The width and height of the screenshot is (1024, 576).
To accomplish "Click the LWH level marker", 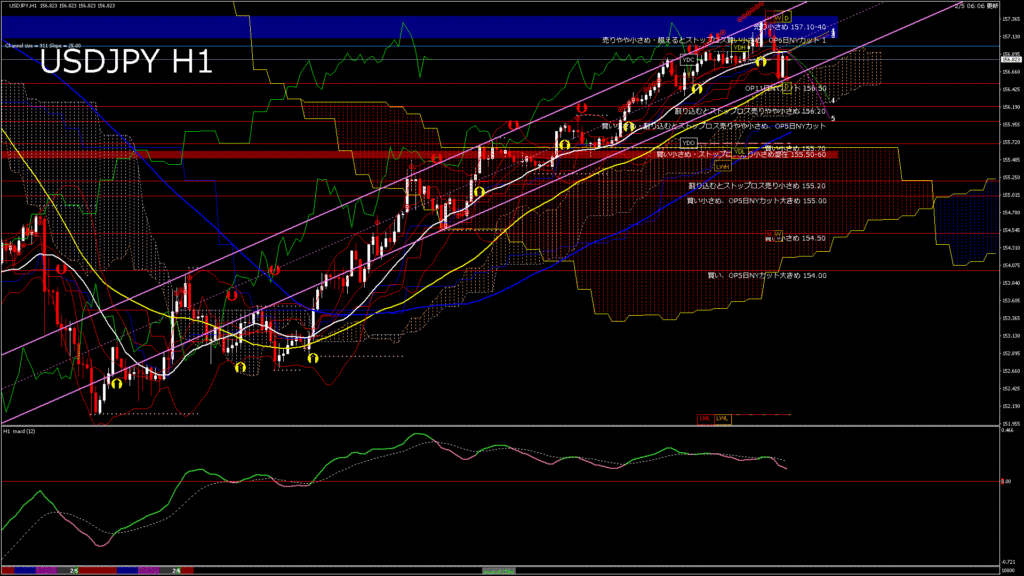I will pos(721,165).
